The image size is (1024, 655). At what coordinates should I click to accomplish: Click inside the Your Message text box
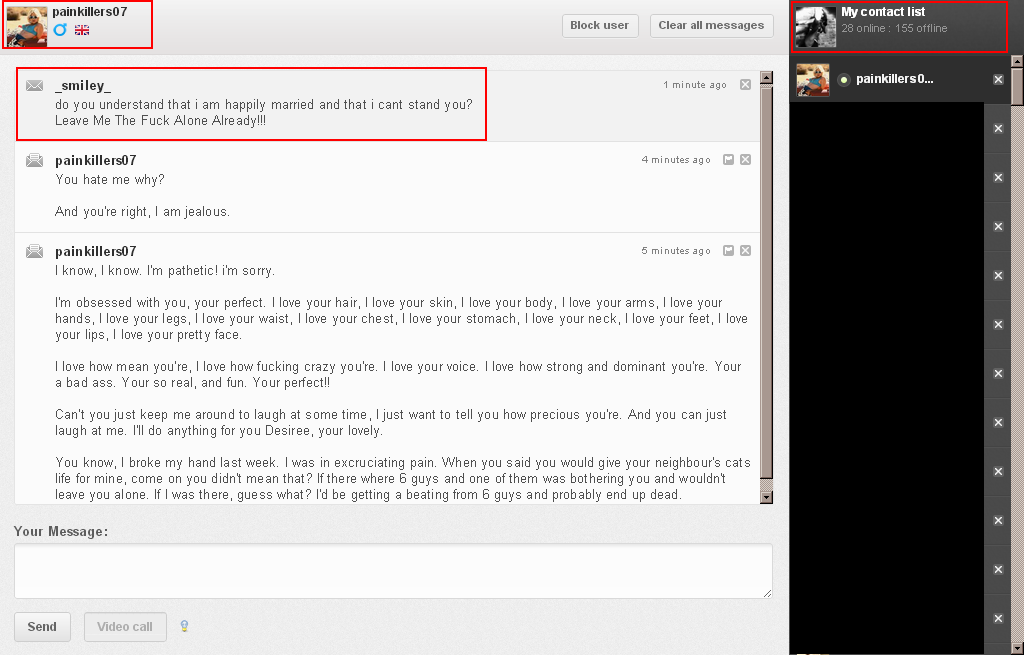393,571
